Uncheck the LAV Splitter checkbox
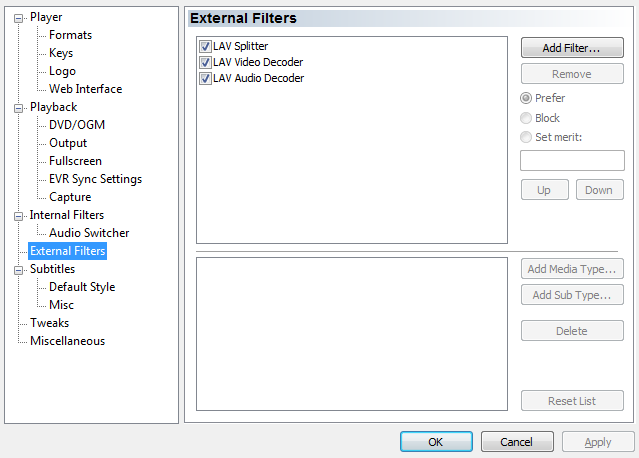639x458 pixels. click(x=205, y=46)
